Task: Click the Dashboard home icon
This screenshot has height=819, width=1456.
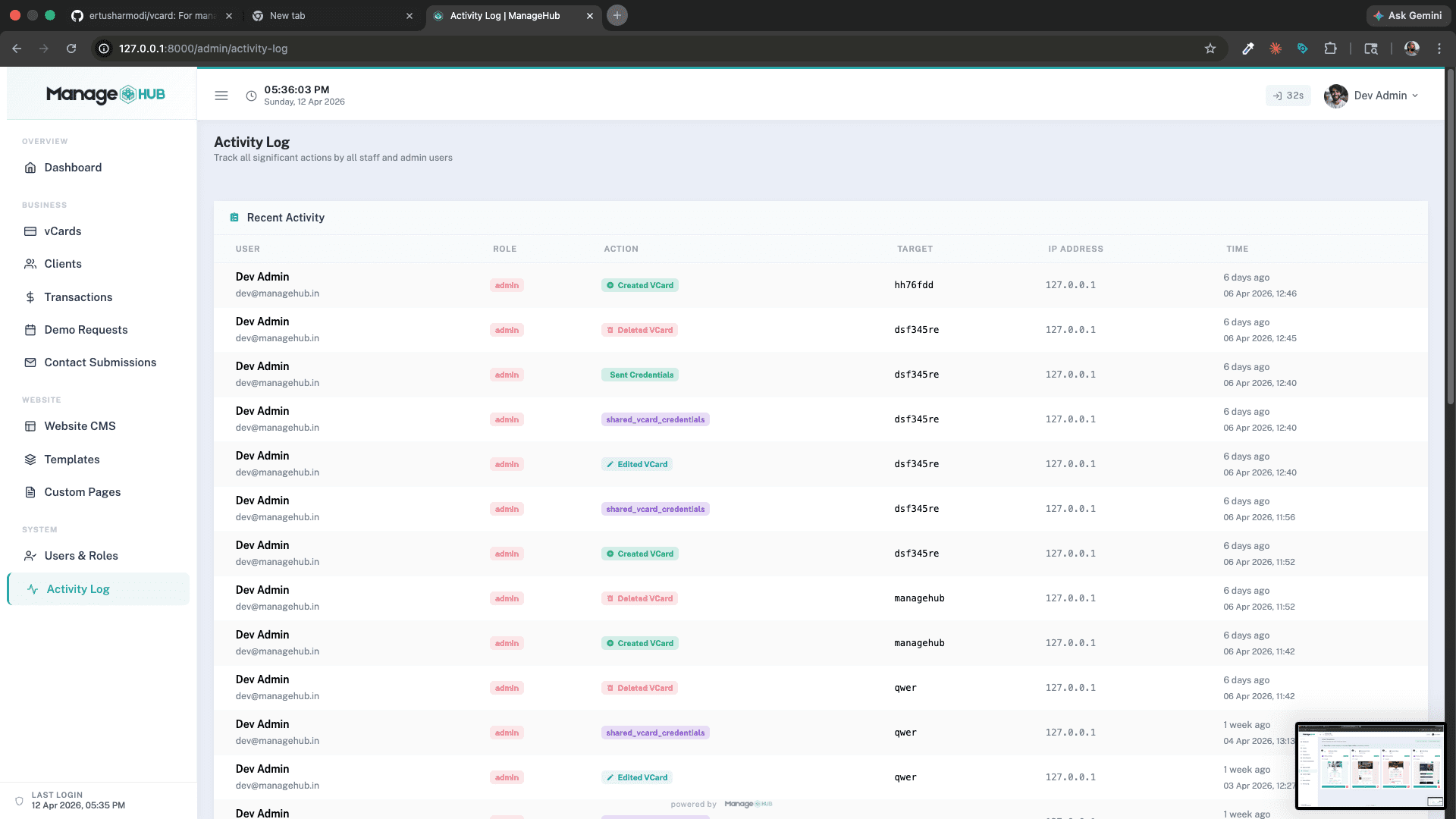Action: pyautogui.click(x=30, y=168)
